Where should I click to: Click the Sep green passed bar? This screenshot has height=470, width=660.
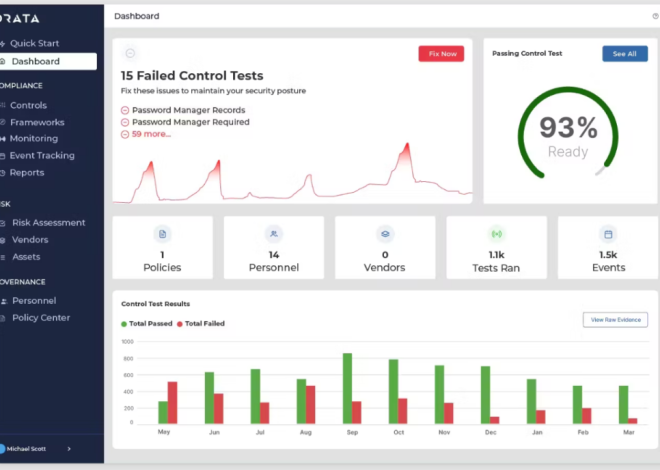tap(347, 388)
